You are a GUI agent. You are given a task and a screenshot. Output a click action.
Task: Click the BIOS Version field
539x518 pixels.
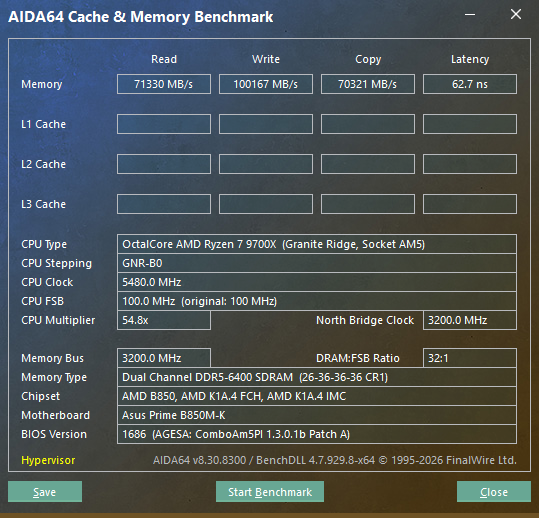tap(317, 434)
